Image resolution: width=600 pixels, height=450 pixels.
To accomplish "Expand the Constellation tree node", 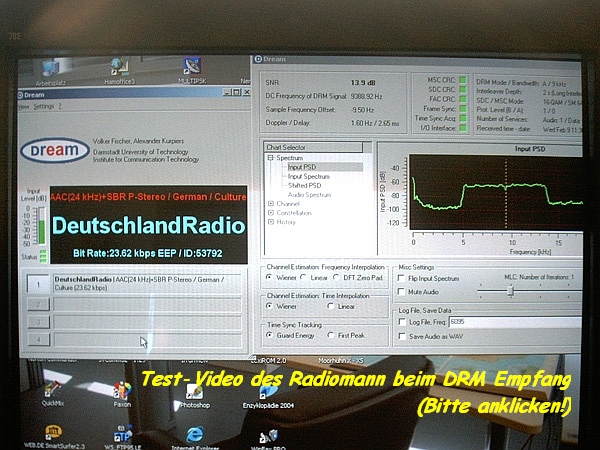I will (x=271, y=212).
